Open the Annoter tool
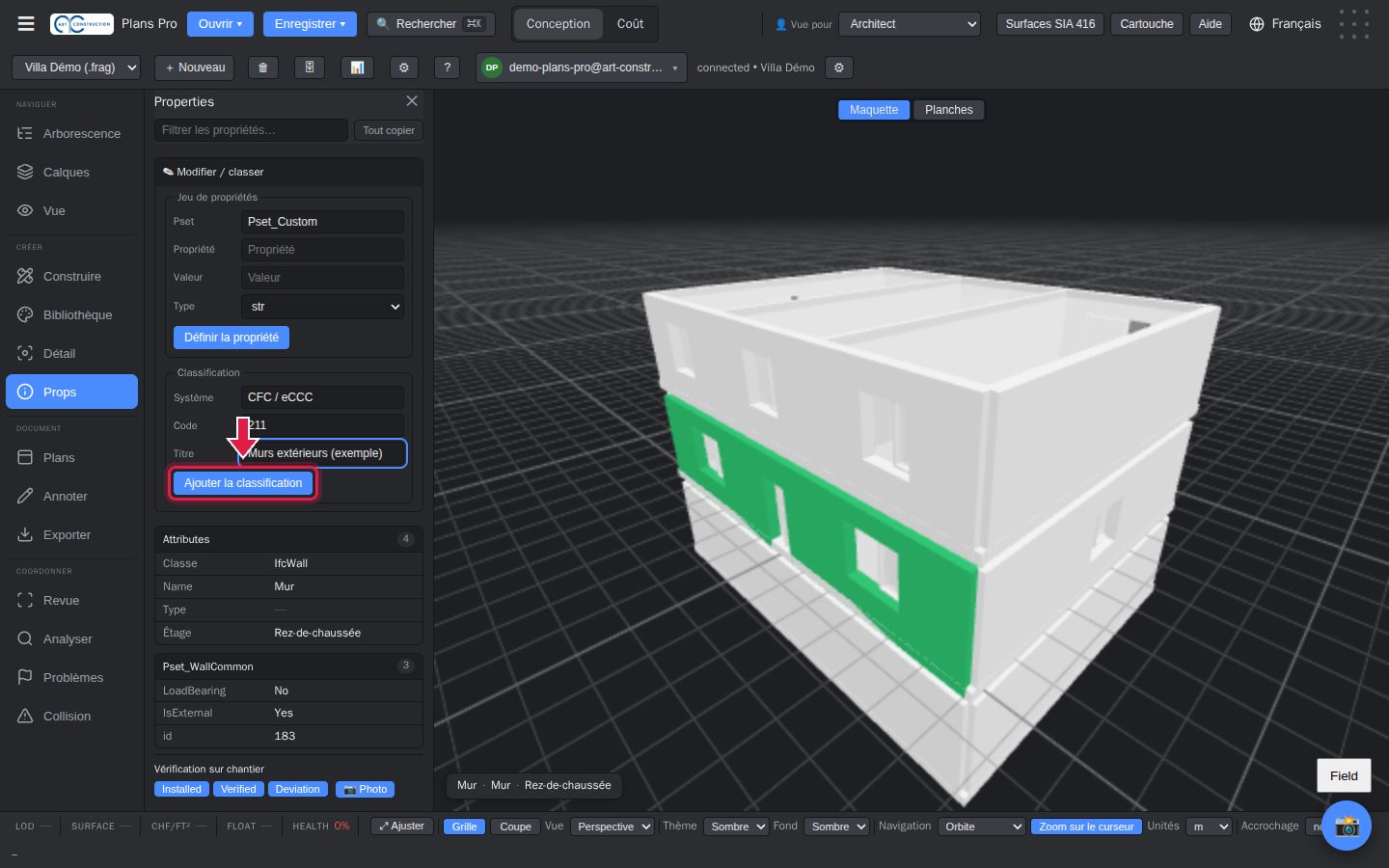The height and width of the screenshot is (868, 1389). [x=71, y=496]
